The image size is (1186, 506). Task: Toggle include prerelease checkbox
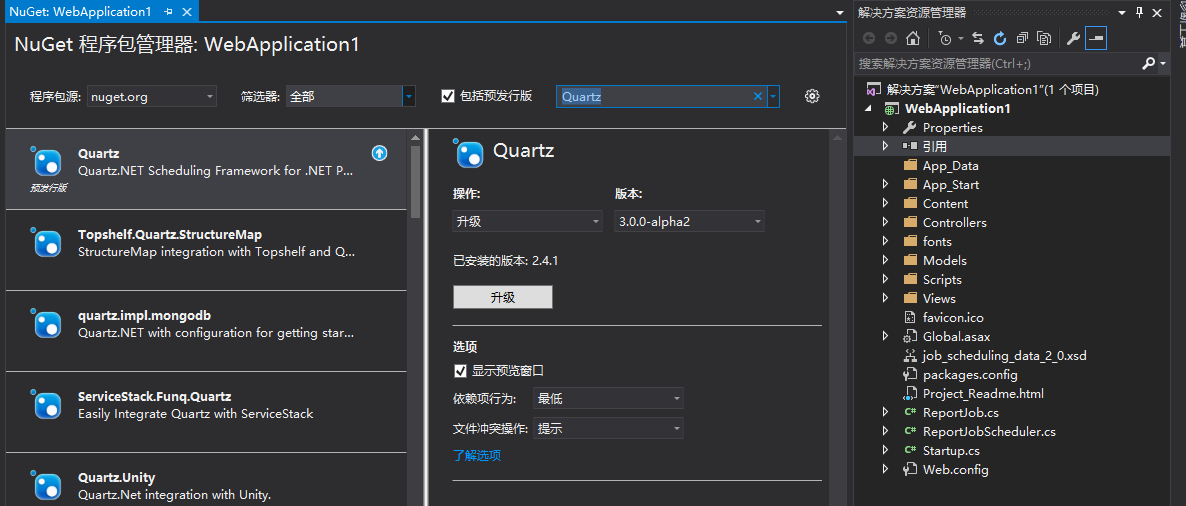(x=448, y=96)
